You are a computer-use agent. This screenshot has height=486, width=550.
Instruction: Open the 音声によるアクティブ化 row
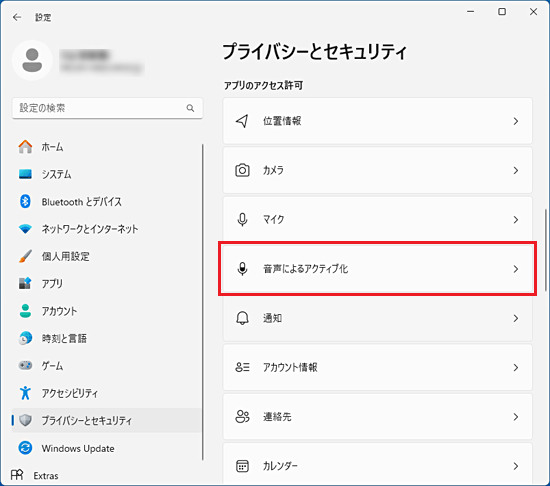click(377, 269)
